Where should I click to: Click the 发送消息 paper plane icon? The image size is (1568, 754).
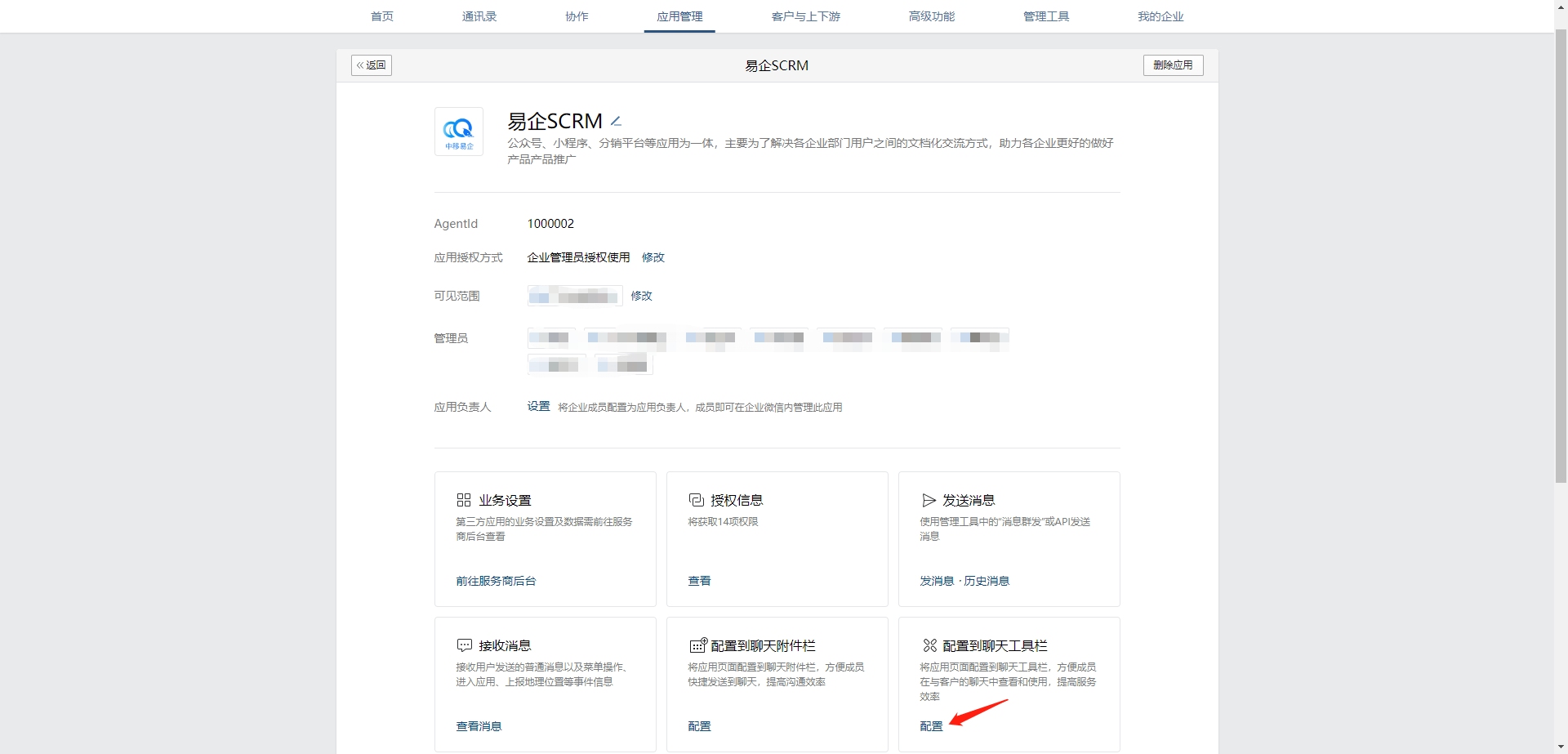coord(929,500)
